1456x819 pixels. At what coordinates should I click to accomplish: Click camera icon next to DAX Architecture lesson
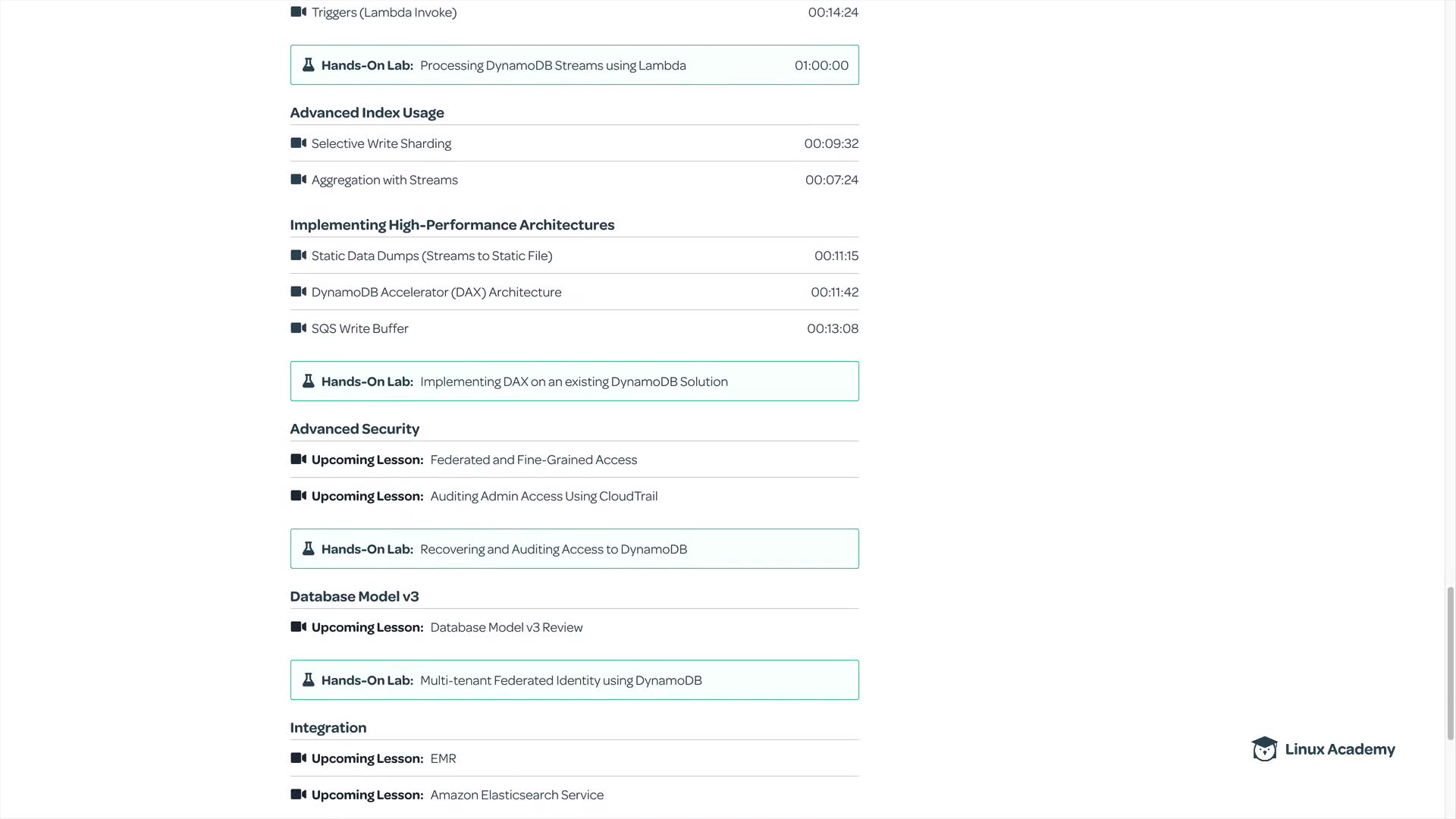point(298,292)
